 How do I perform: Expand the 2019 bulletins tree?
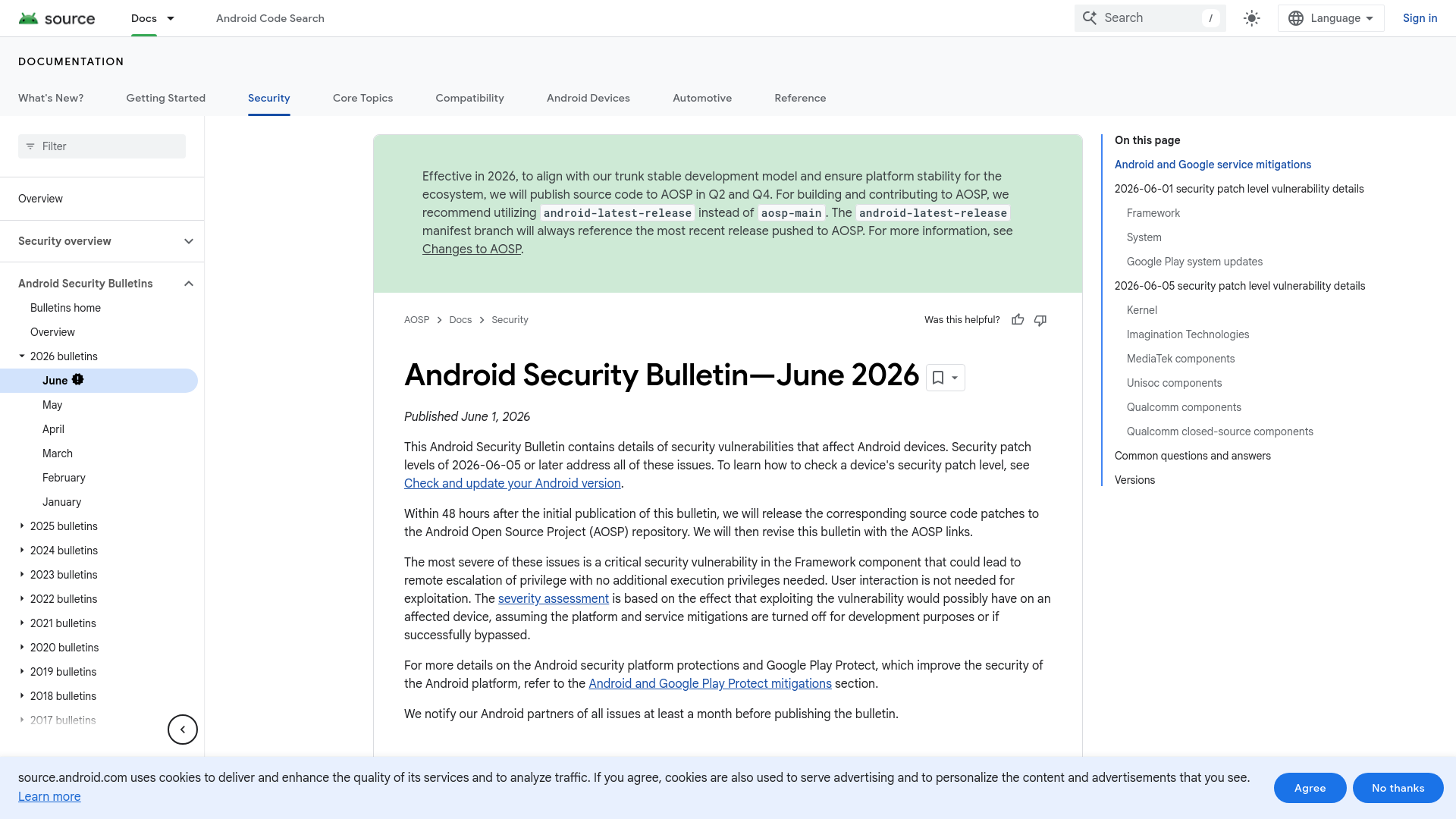[x=22, y=671]
